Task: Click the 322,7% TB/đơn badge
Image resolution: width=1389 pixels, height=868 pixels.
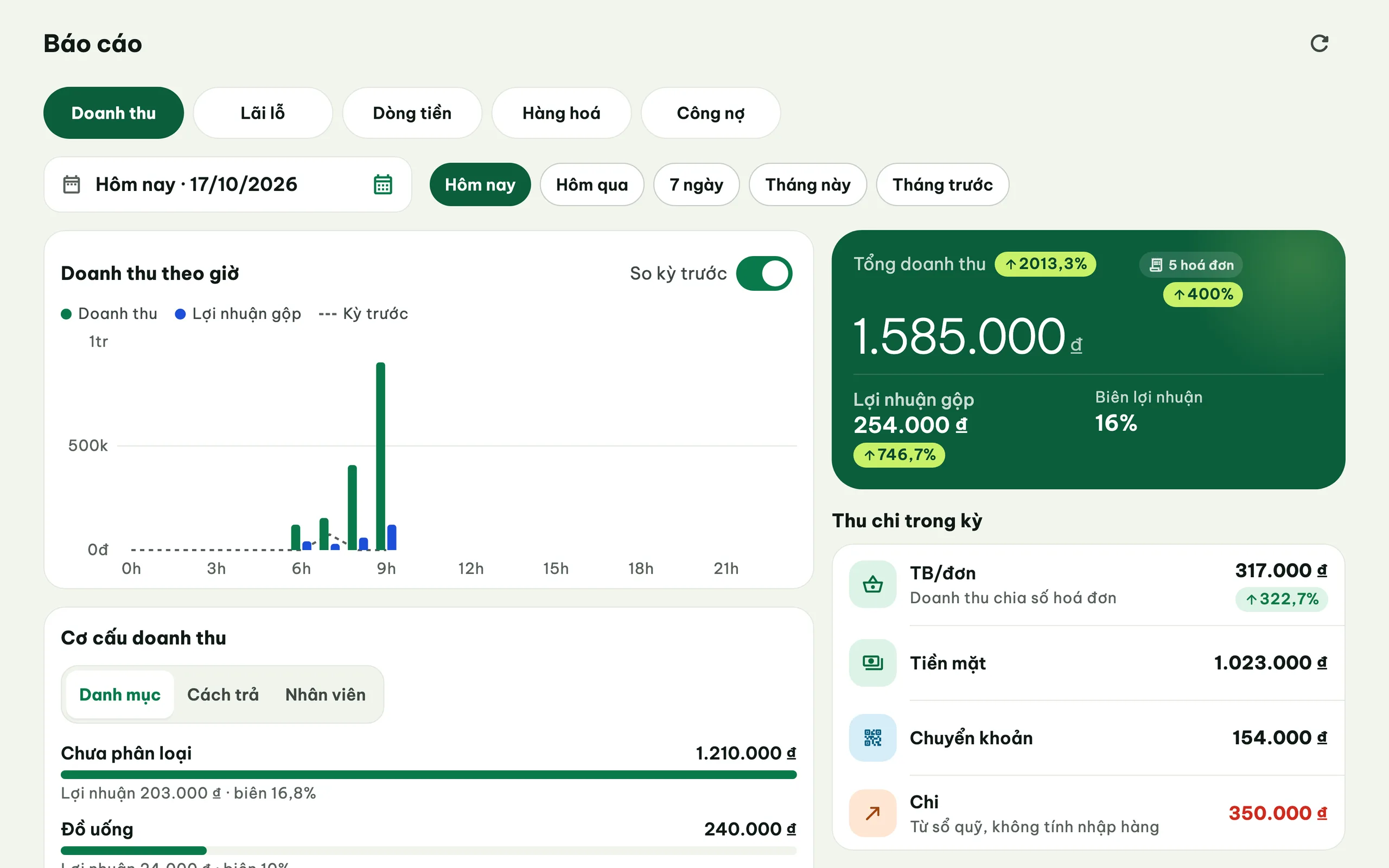Action: 1282,599
